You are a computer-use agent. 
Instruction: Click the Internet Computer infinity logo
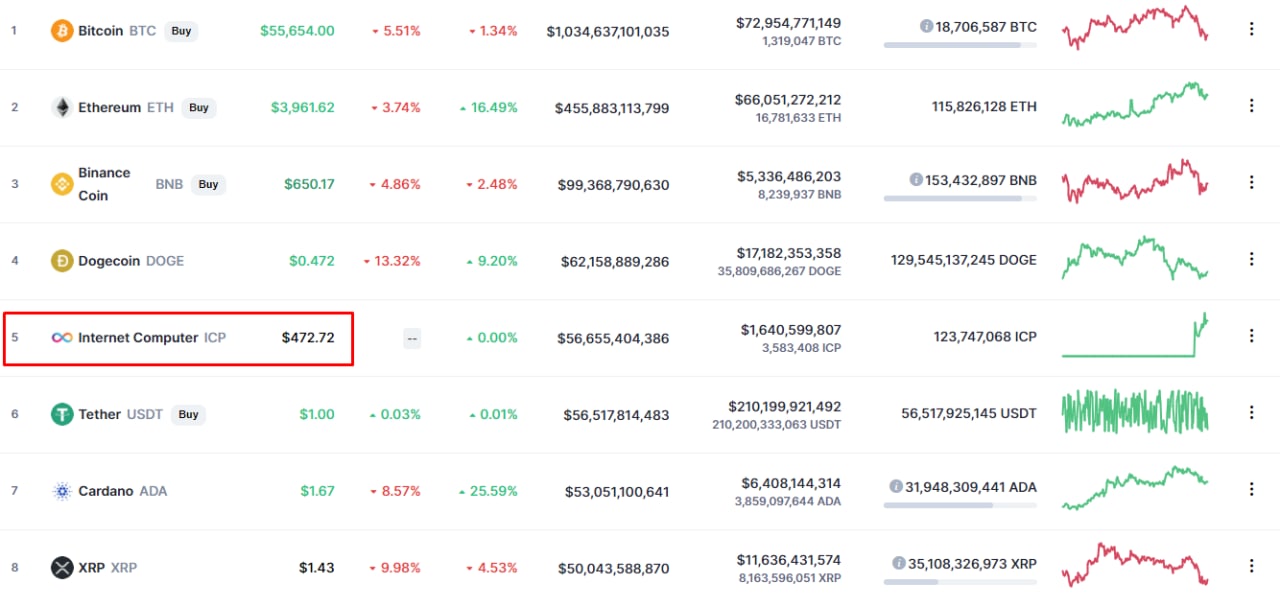(x=62, y=338)
